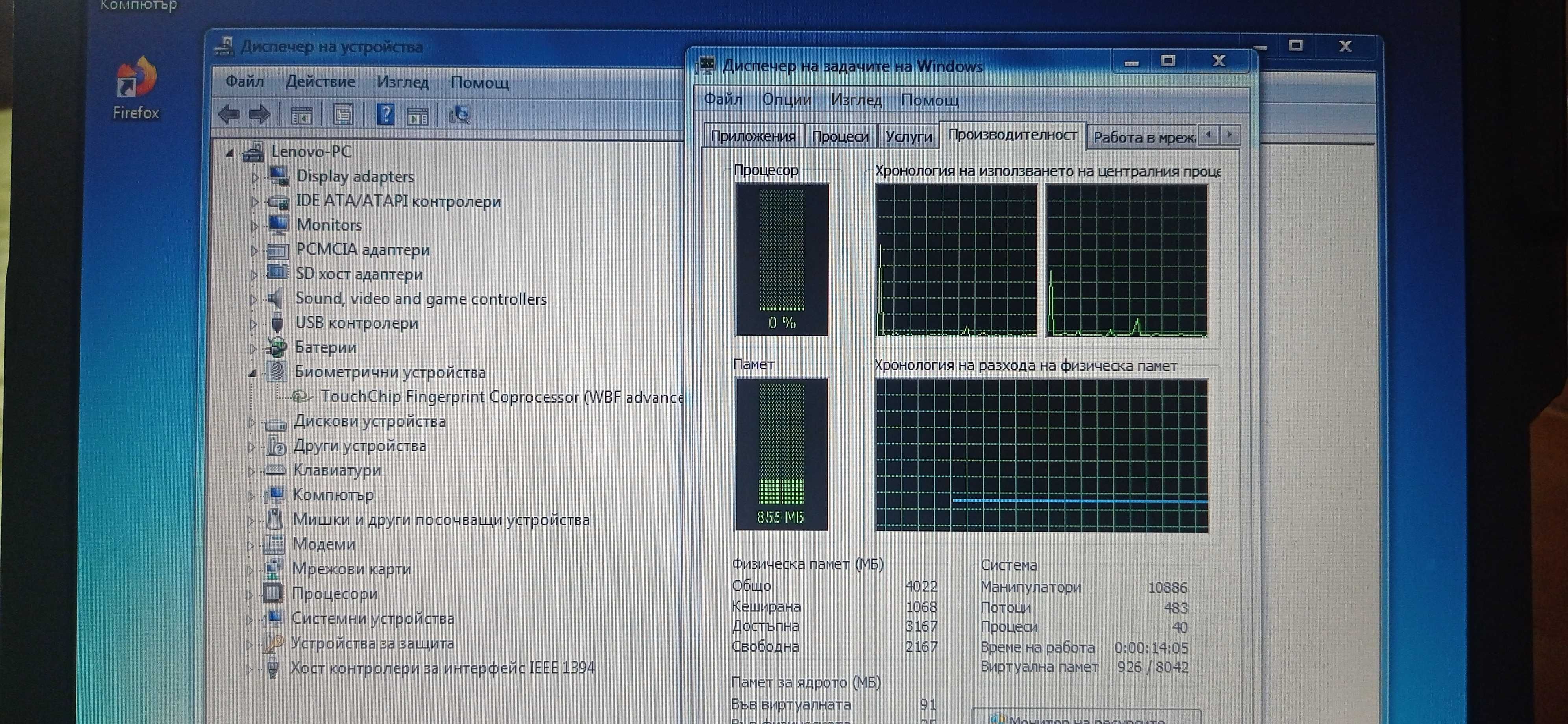The image size is (1568, 724).
Task: Select the Lenovo-PC tree label
Action: coord(311,151)
